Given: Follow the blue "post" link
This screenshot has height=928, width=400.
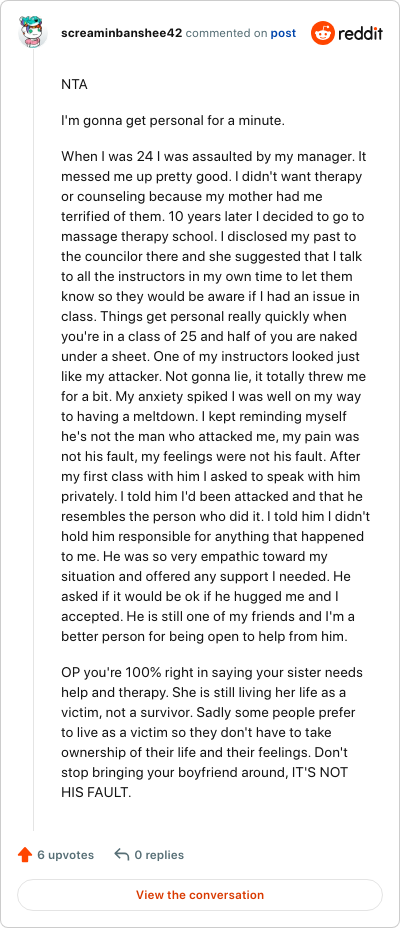Looking at the screenshot, I should [x=283, y=33].
